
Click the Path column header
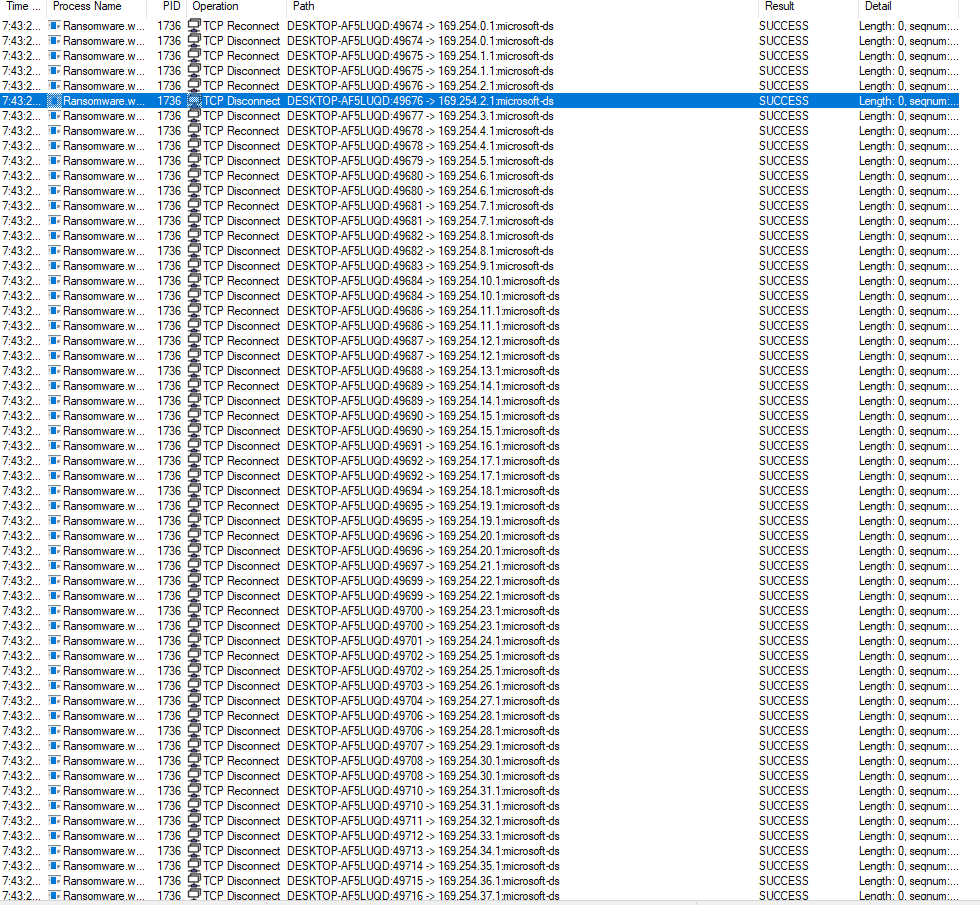[x=303, y=6]
